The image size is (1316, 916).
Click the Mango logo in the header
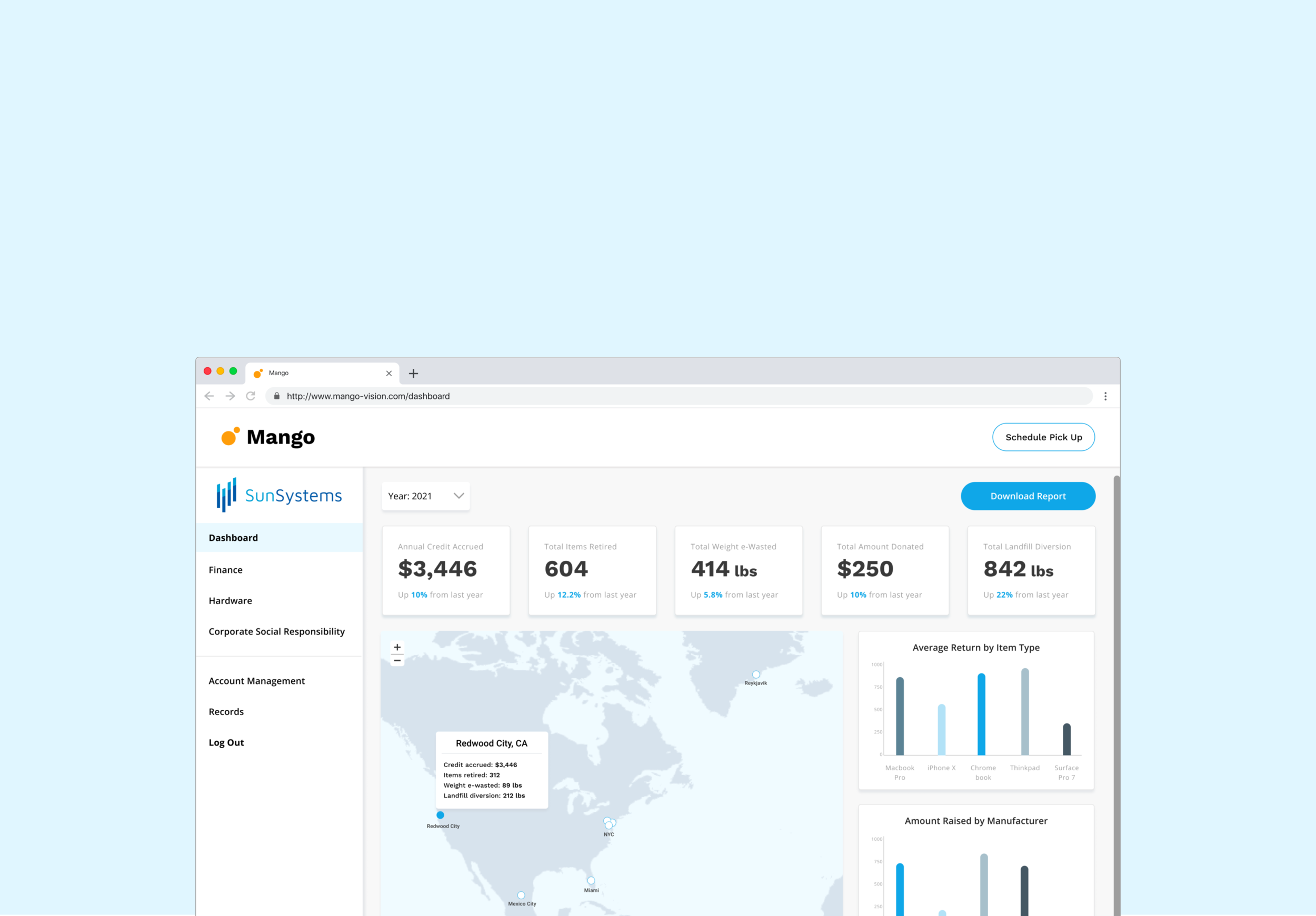(x=267, y=437)
